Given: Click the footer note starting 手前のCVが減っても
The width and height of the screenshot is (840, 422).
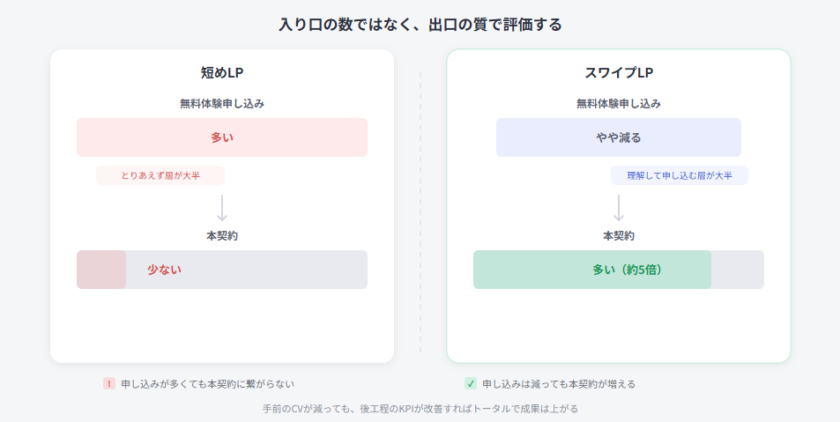Looking at the screenshot, I should pyautogui.click(x=420, y=408).
